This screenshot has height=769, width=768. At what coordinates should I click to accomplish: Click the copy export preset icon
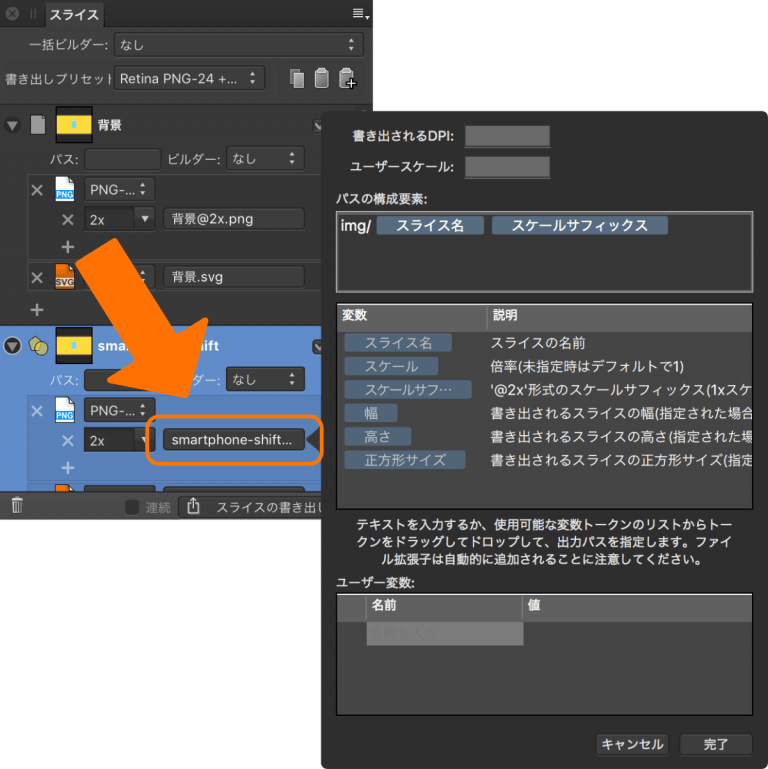click(x=297, y=78)
